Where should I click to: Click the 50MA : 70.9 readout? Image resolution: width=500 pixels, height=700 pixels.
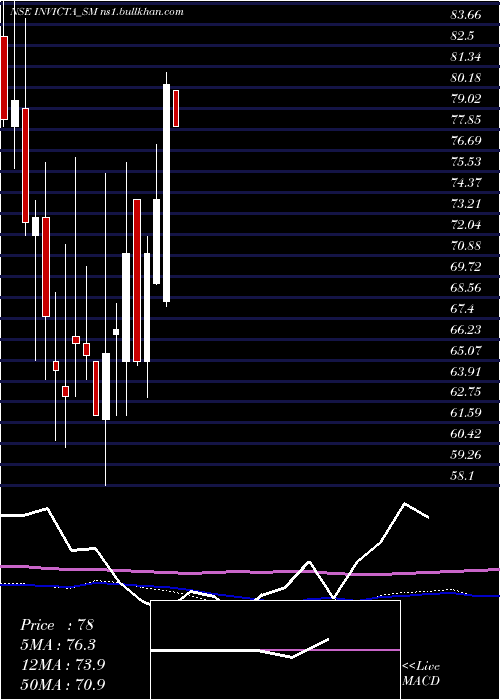click(63, 684)
